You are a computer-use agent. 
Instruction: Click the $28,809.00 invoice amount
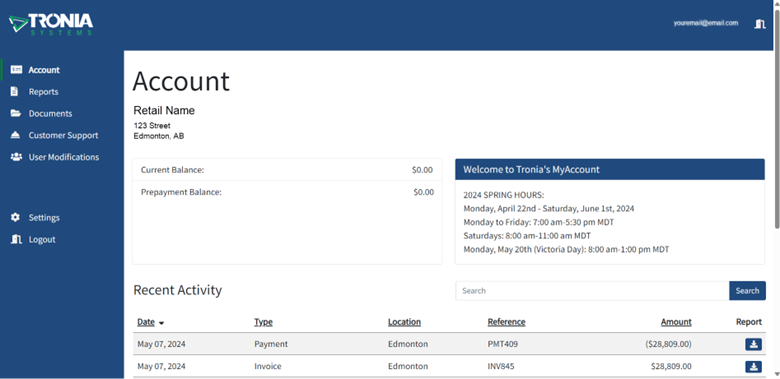click(x=671, y=367)
